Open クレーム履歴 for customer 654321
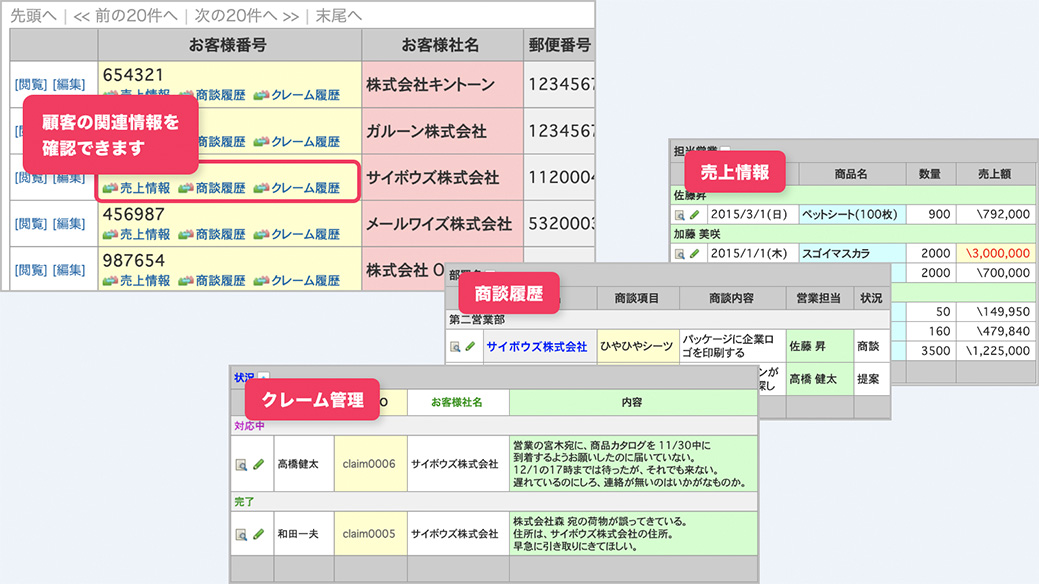 [306, 95]
